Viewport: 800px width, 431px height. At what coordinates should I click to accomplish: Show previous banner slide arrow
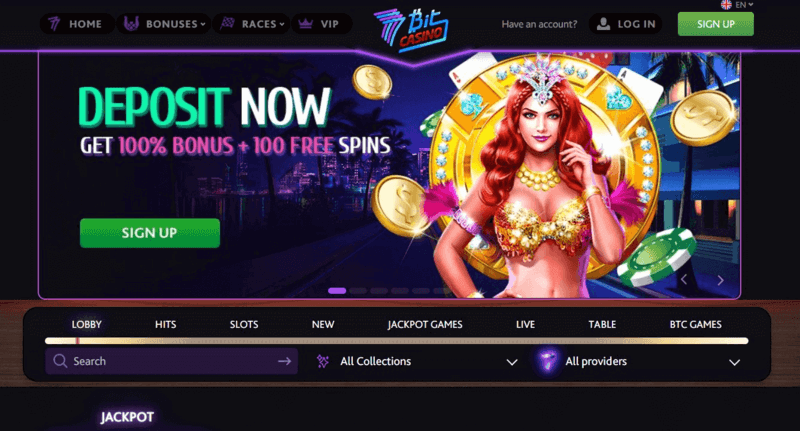pos(684,280)
